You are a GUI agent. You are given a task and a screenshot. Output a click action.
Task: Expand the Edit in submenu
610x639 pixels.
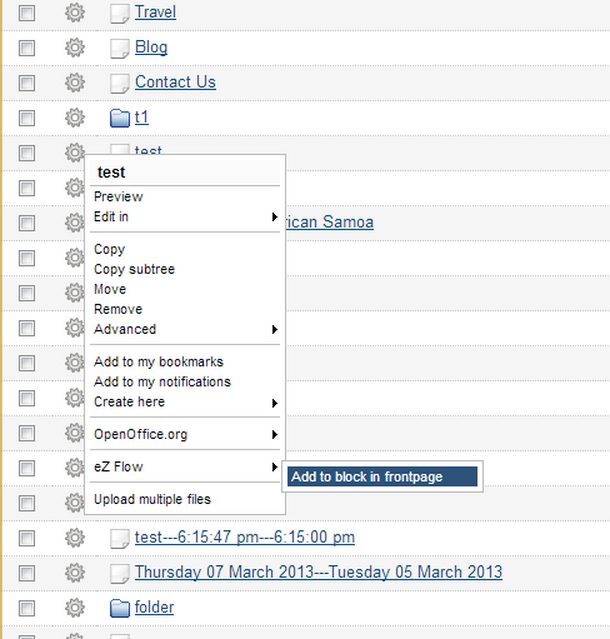click(x=185, y=217)
